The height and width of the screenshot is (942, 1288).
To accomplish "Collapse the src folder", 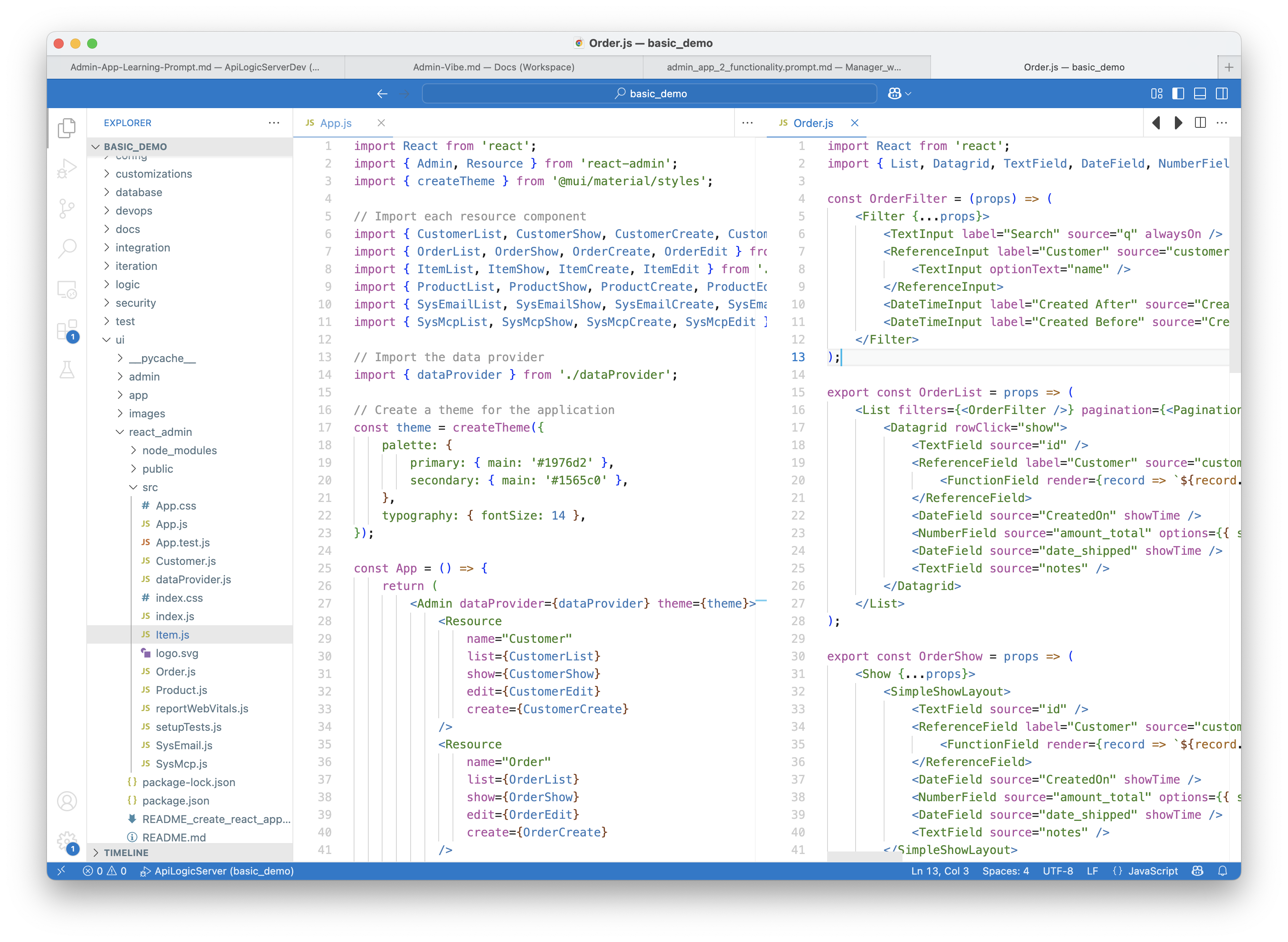I will coord(190,487).
